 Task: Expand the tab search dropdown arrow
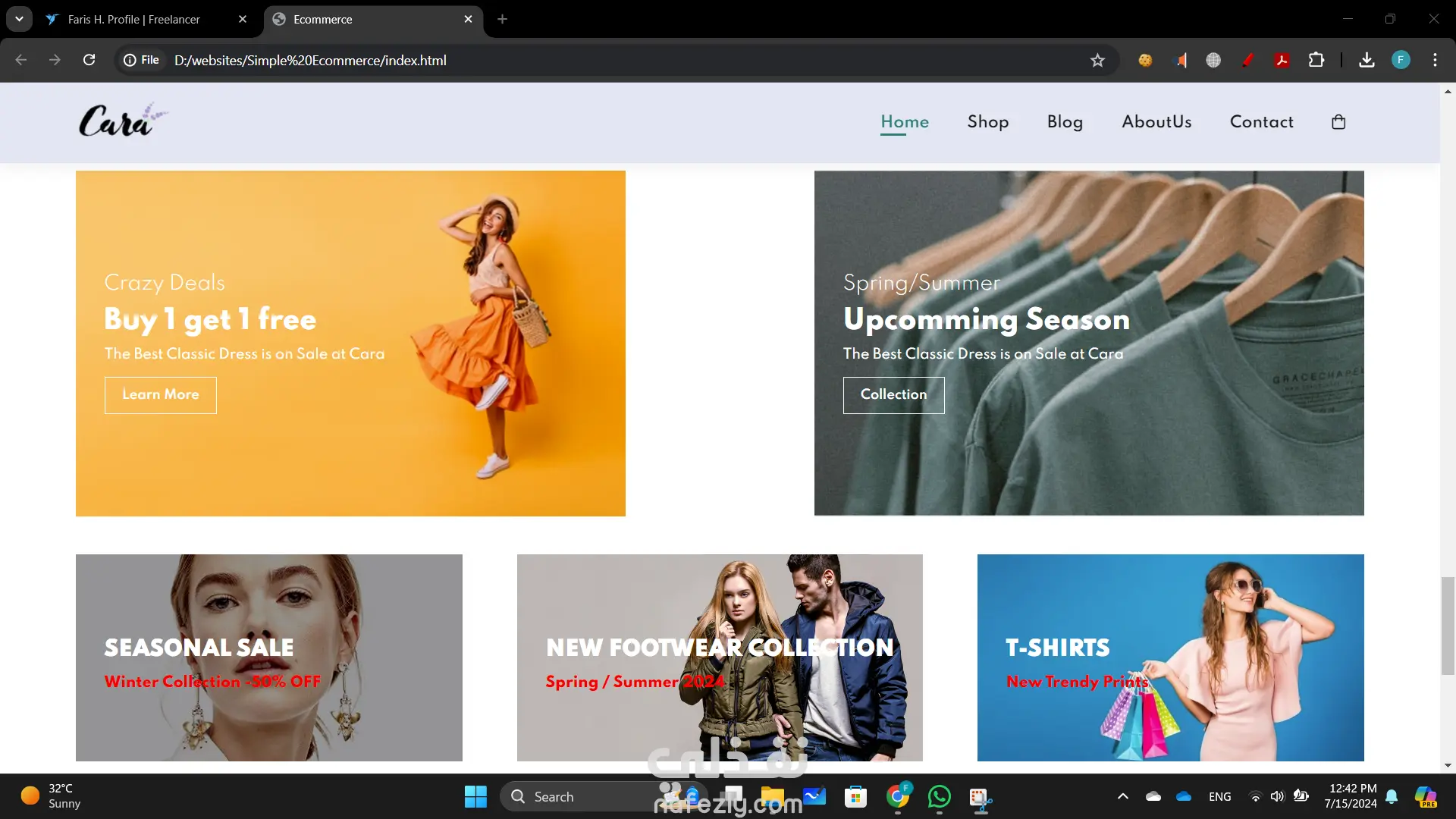click(x=19, y=19)
